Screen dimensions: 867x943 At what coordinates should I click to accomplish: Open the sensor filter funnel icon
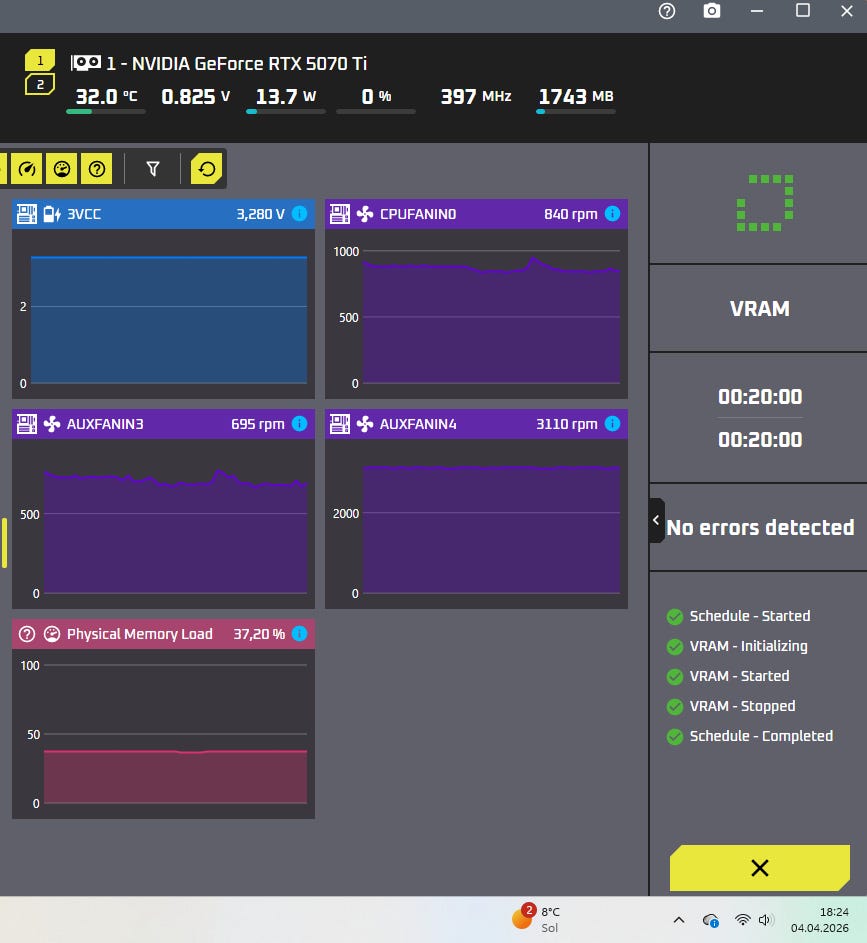click(x=153, y=169)
